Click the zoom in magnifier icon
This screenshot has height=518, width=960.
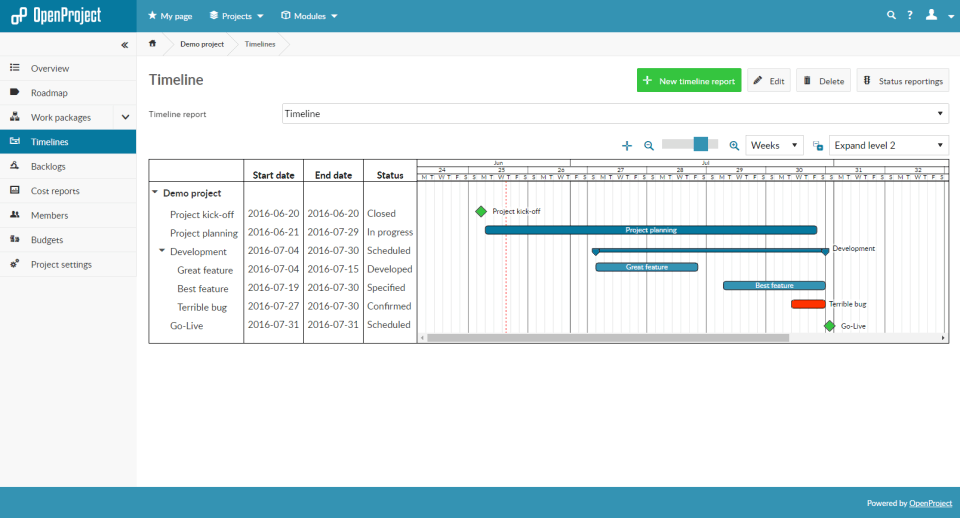point(734,146)
